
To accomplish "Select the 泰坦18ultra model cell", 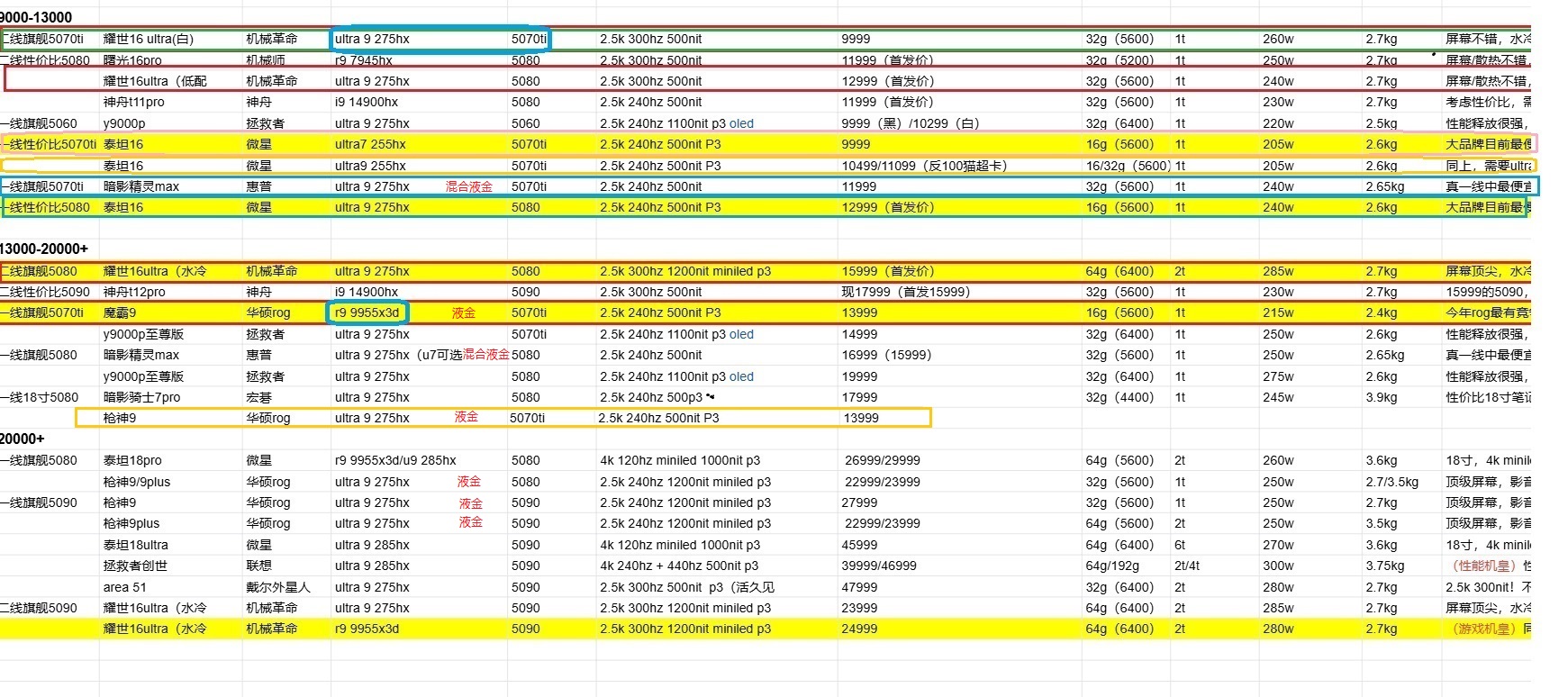I will [x=135, y=545].
